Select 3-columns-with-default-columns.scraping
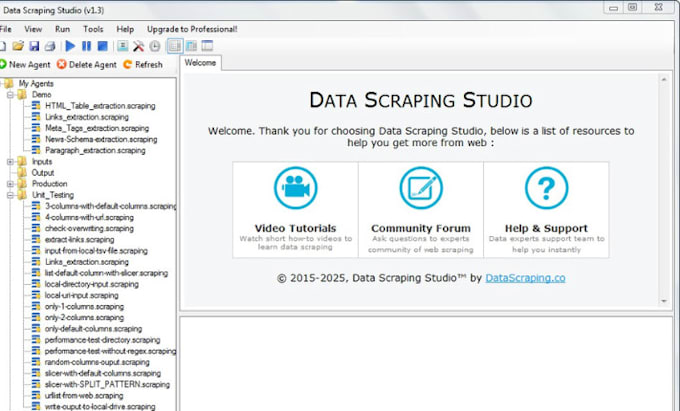Viewport: 680px width, 411px height. (111, 206)
